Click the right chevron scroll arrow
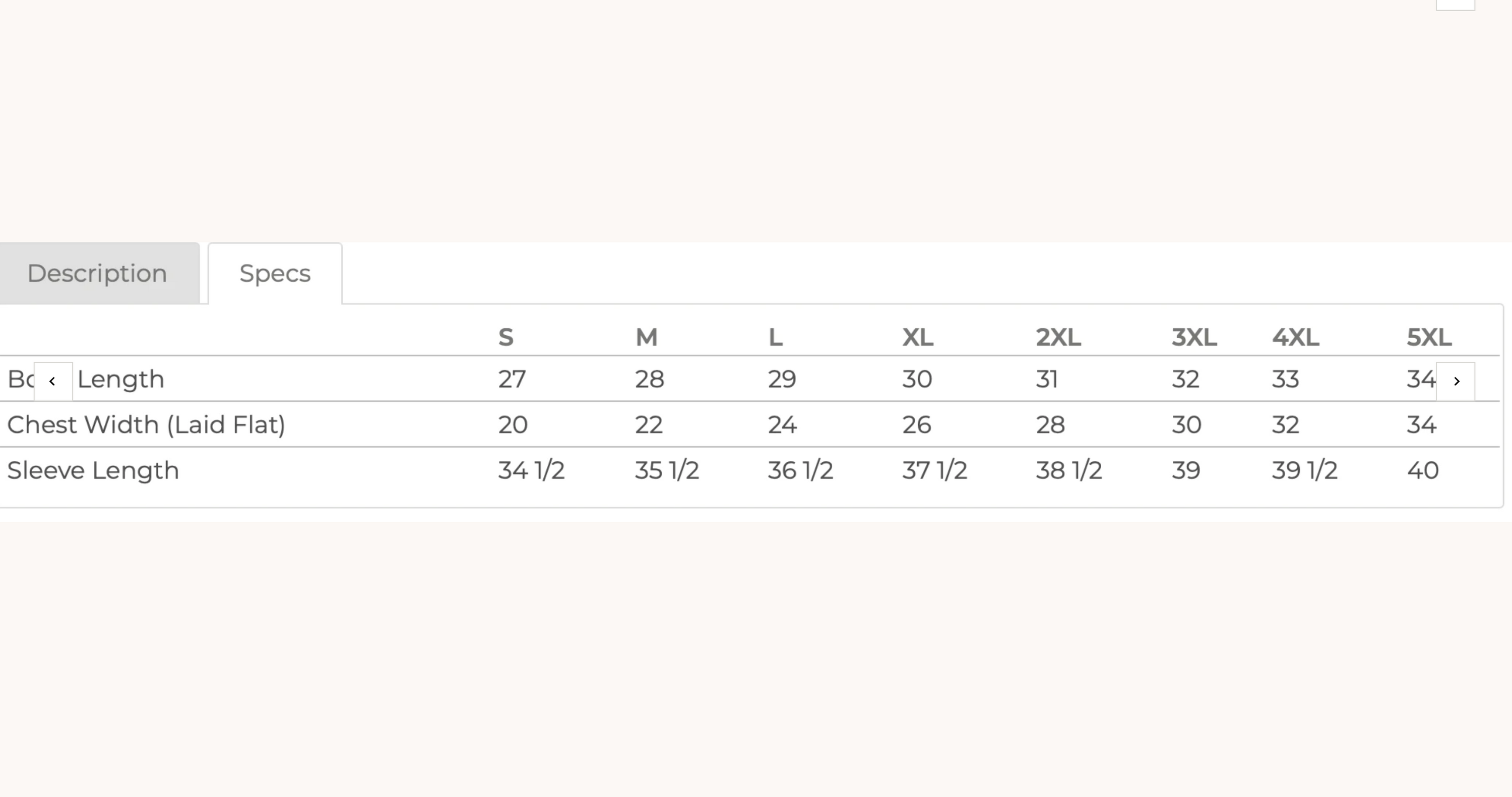 pyautogui.click(x=1456, y=382)
